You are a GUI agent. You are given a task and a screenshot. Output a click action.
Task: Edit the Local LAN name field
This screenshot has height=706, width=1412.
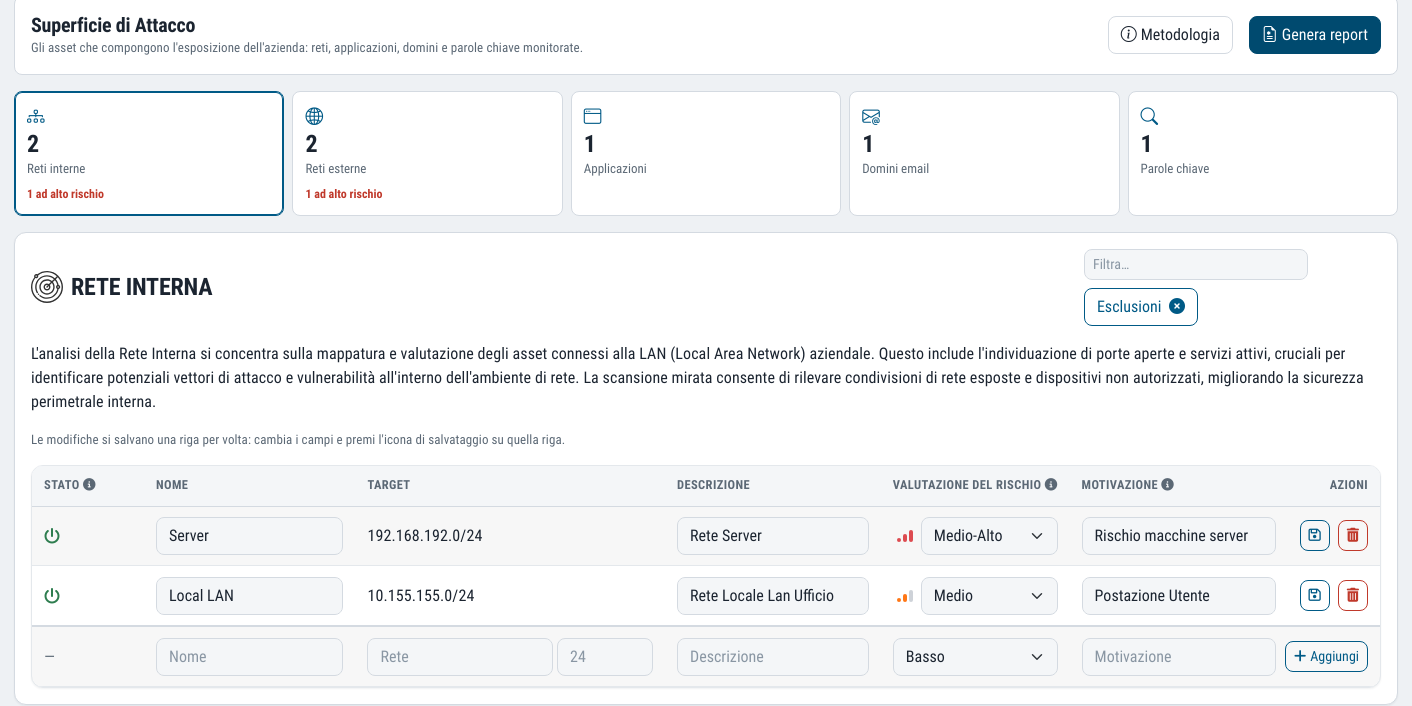click(249, 596)
